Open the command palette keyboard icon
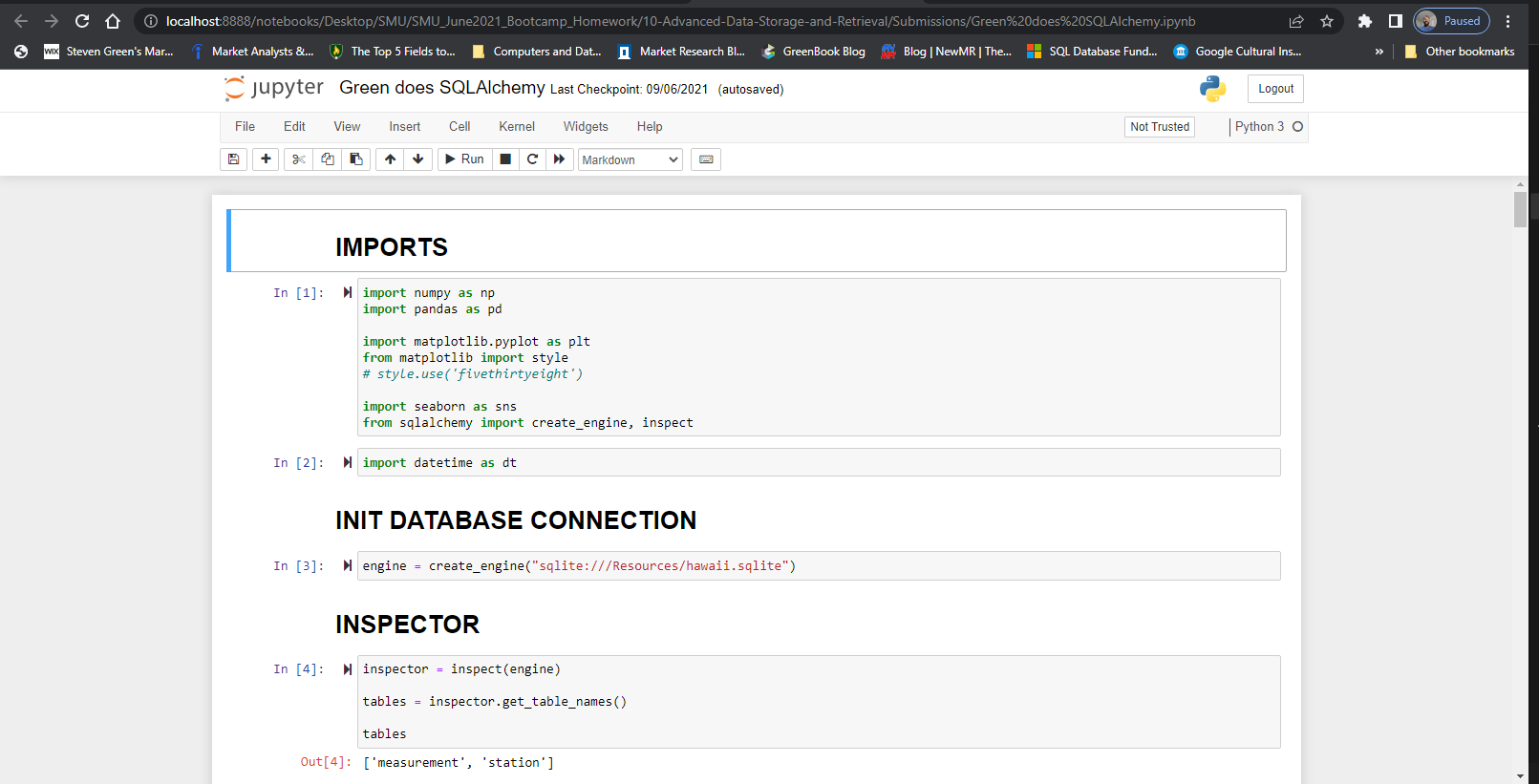 tap(706, 159)
